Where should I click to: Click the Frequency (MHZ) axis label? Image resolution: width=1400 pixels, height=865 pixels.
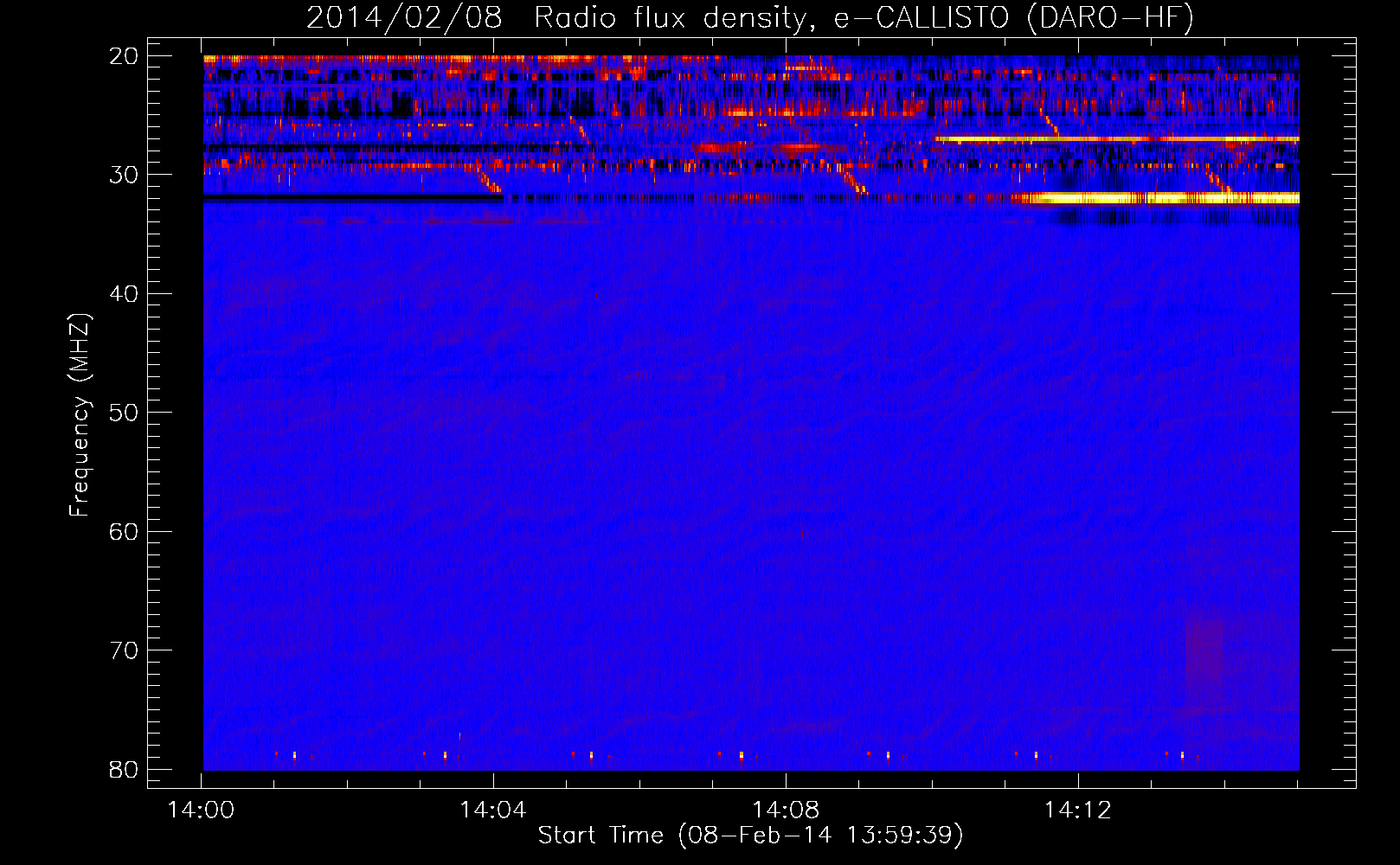pyautogui.click(x=80, y=415)
